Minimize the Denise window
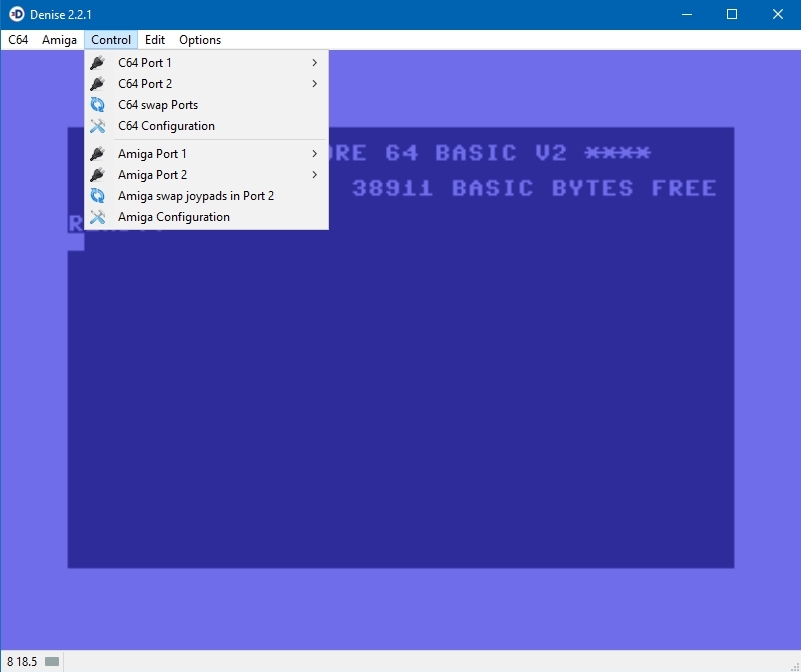This screenshot has width=801, height=672. point(687,14)
